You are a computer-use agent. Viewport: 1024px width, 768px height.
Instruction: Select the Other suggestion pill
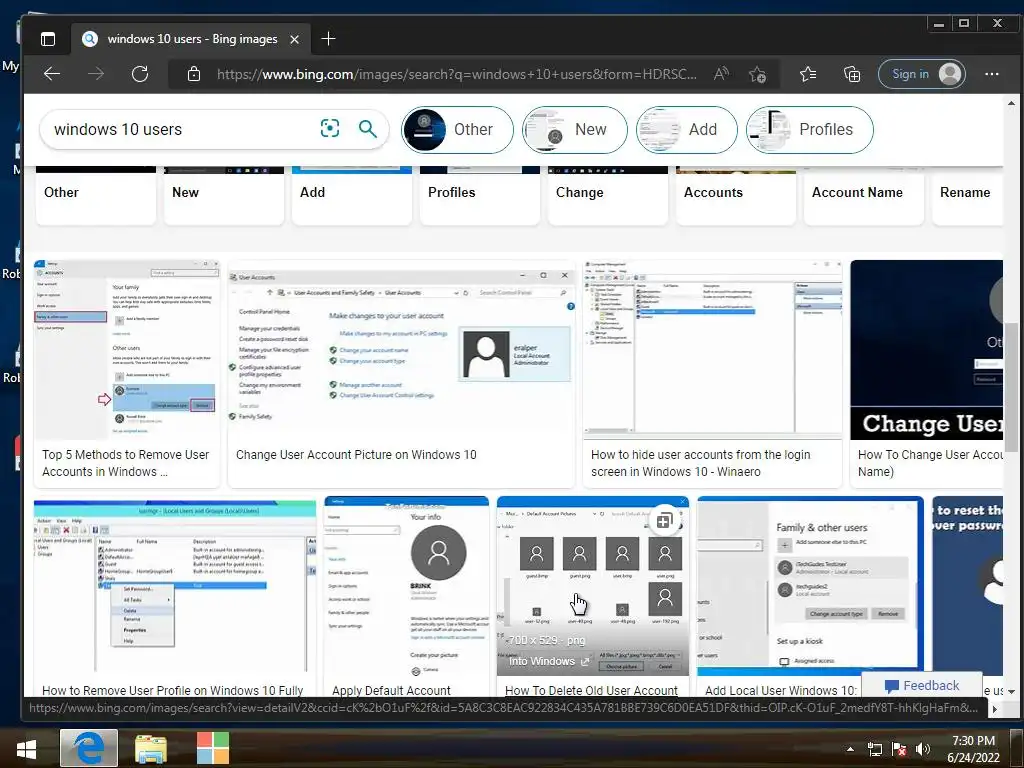click(x=457, y=129)
